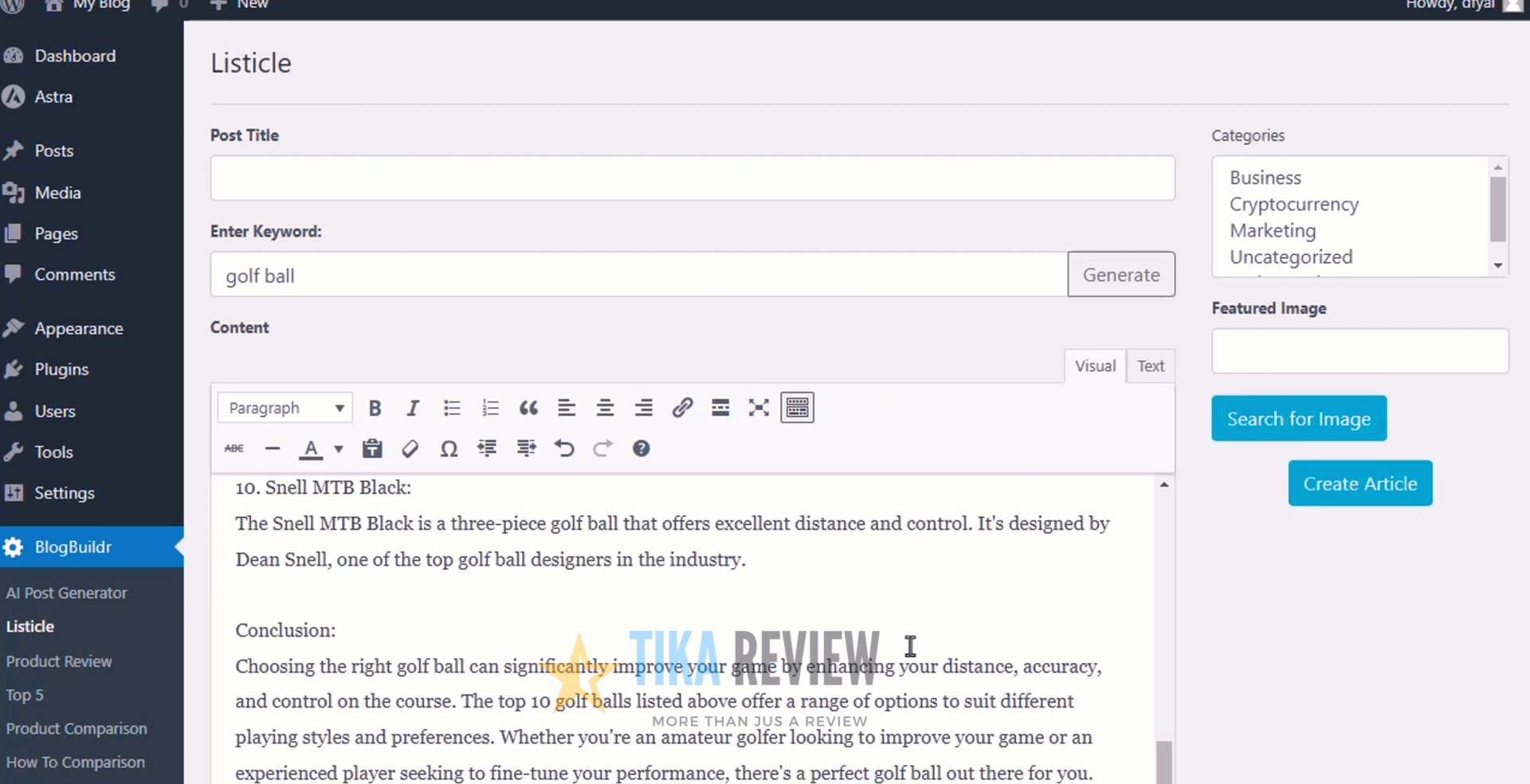
Task: Open keyboard shortcuts help icon
Action: [x=641, y=449]
